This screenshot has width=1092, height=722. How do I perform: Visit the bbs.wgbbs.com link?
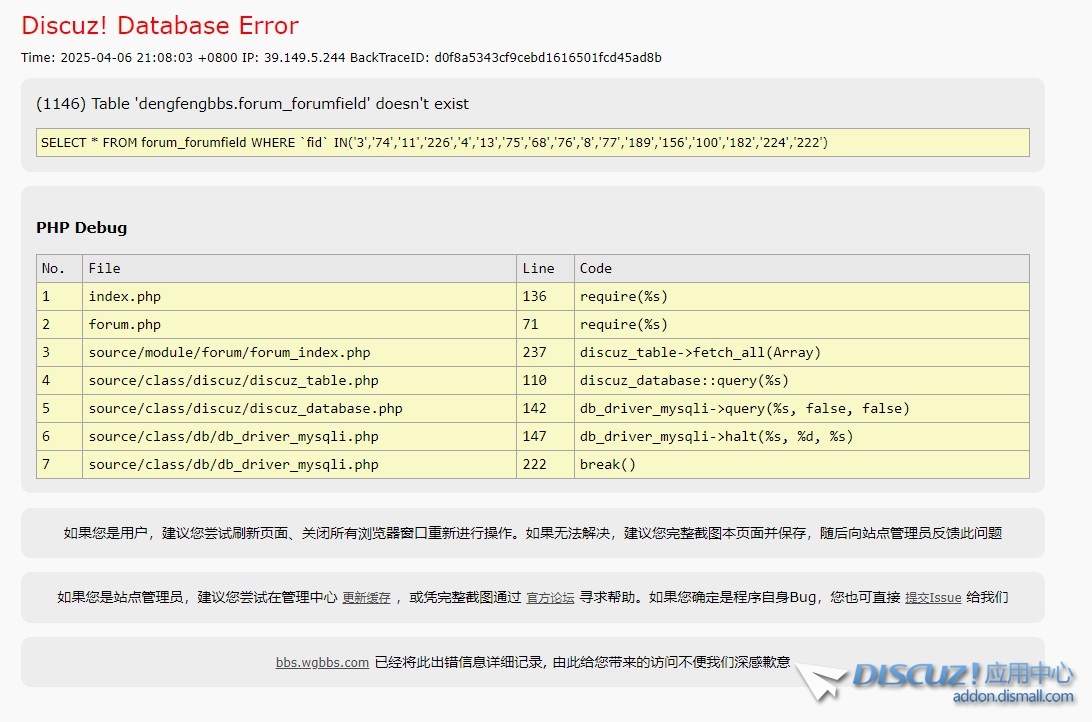[322, 662]
